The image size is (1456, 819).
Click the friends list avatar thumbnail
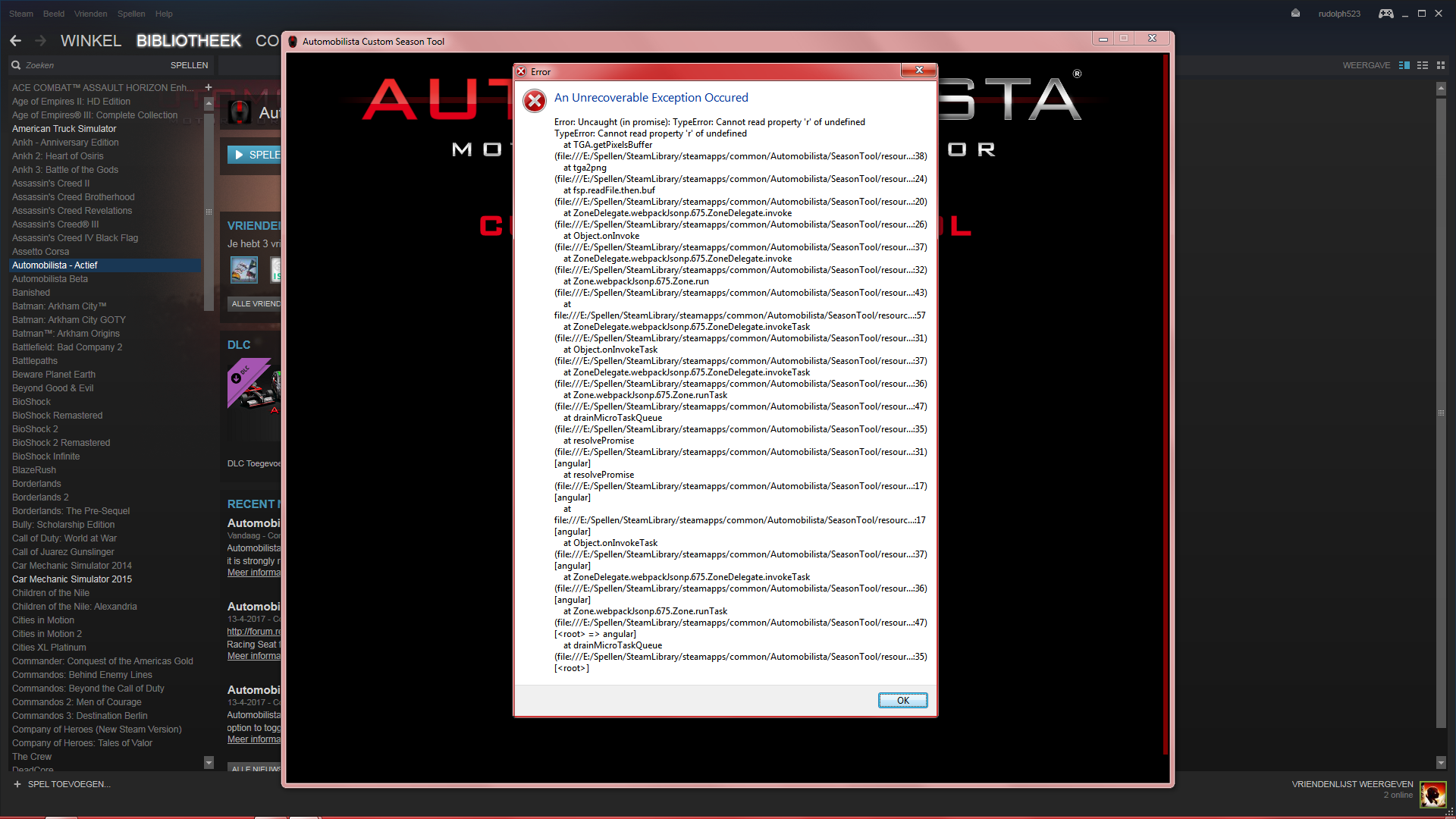click(x=1433, y=795)
